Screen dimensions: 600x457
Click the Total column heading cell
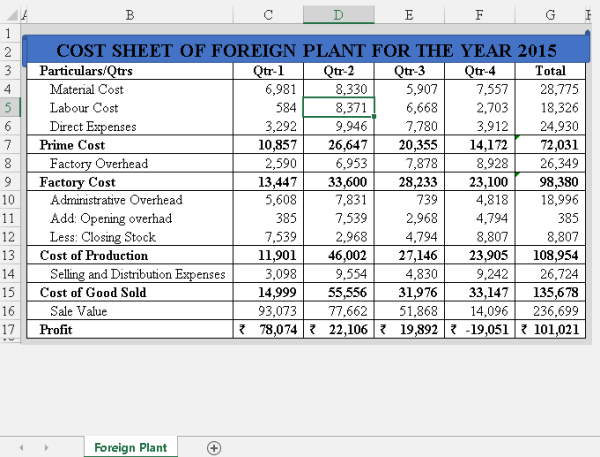pyautogui.click(x=550, y=71)
